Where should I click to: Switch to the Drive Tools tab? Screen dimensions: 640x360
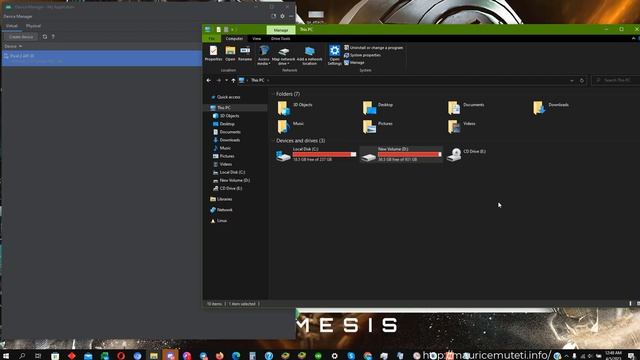point(280,38)
